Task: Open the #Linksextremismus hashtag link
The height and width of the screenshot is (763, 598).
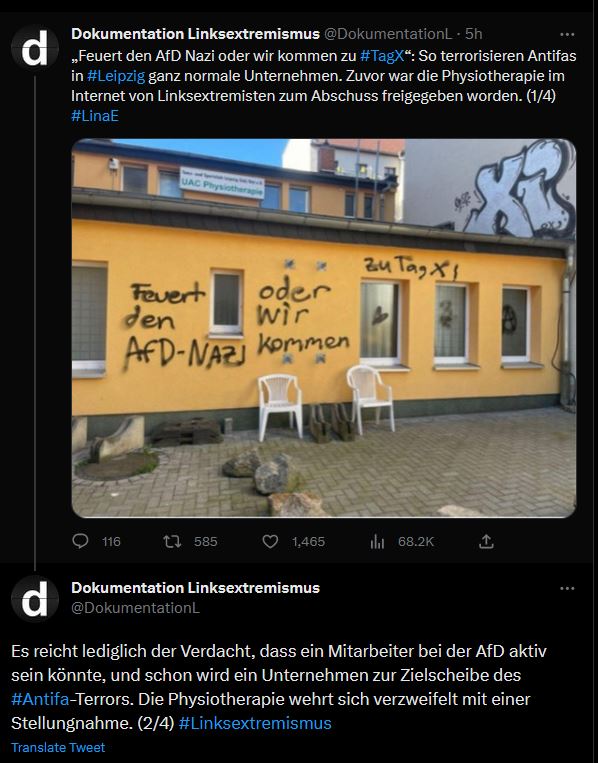Action: click(x=255, y=723)
